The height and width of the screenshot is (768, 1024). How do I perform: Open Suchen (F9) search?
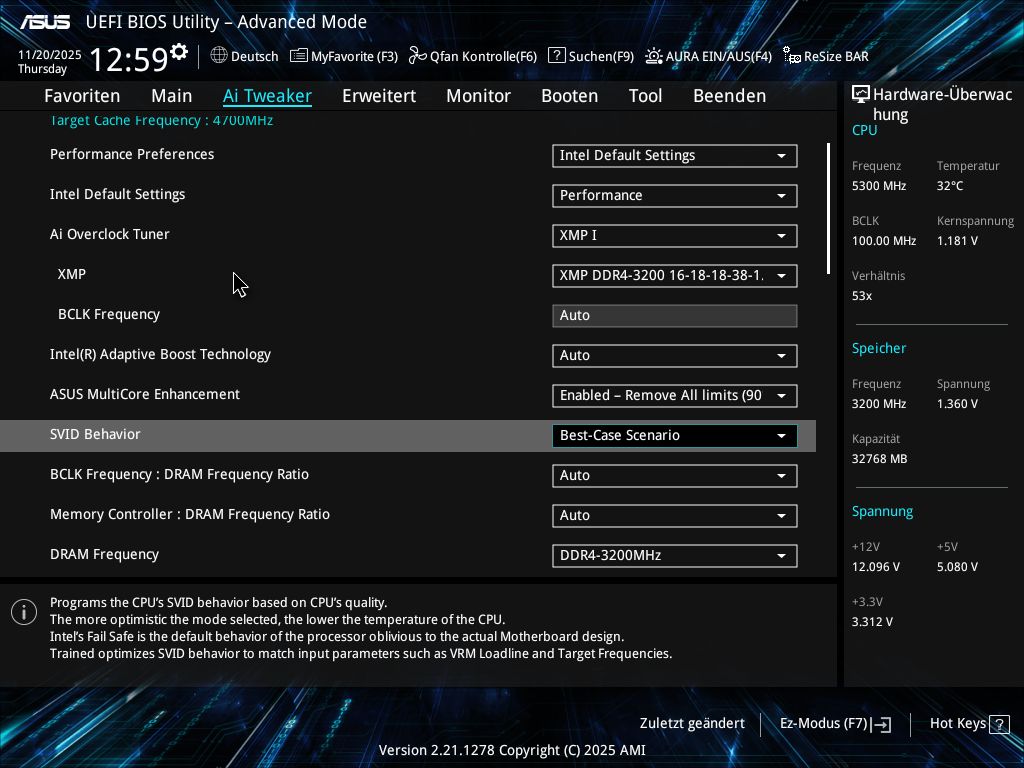591,56
